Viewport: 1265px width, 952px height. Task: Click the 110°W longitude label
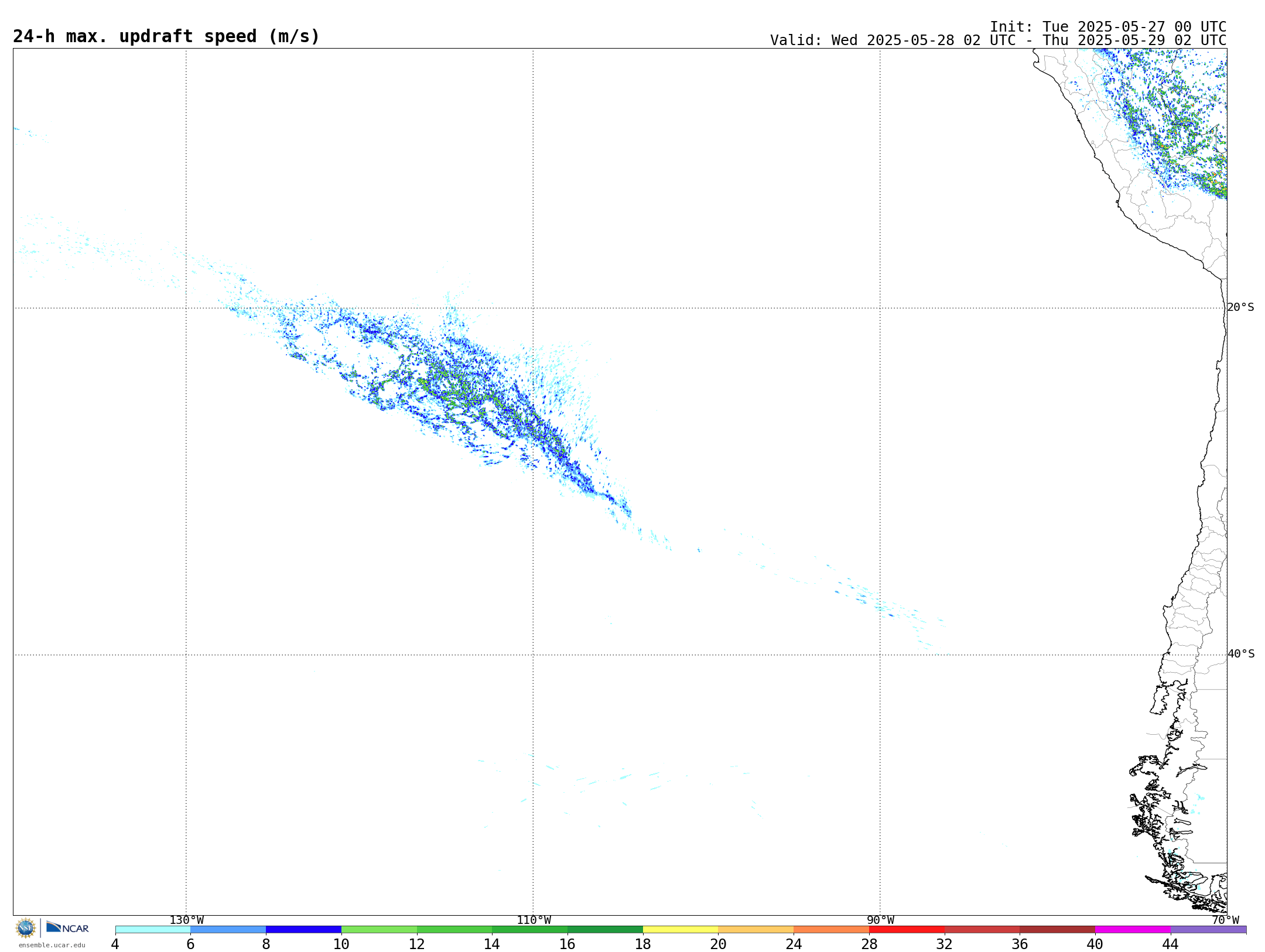pos(534,920)
